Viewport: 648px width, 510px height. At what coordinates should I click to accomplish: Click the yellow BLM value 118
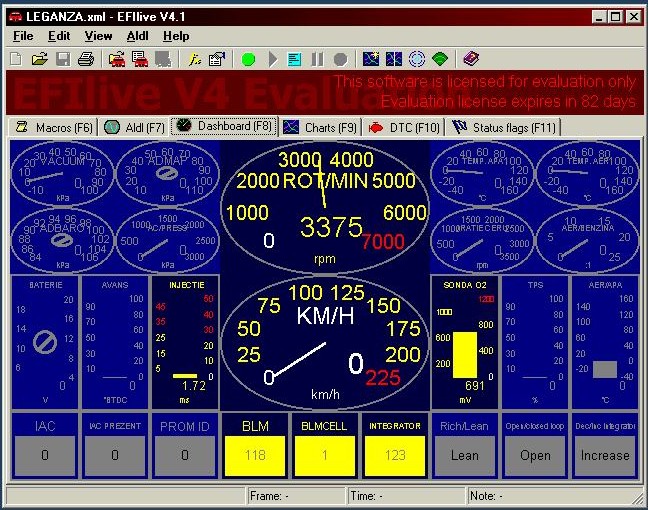coord(255,455)
